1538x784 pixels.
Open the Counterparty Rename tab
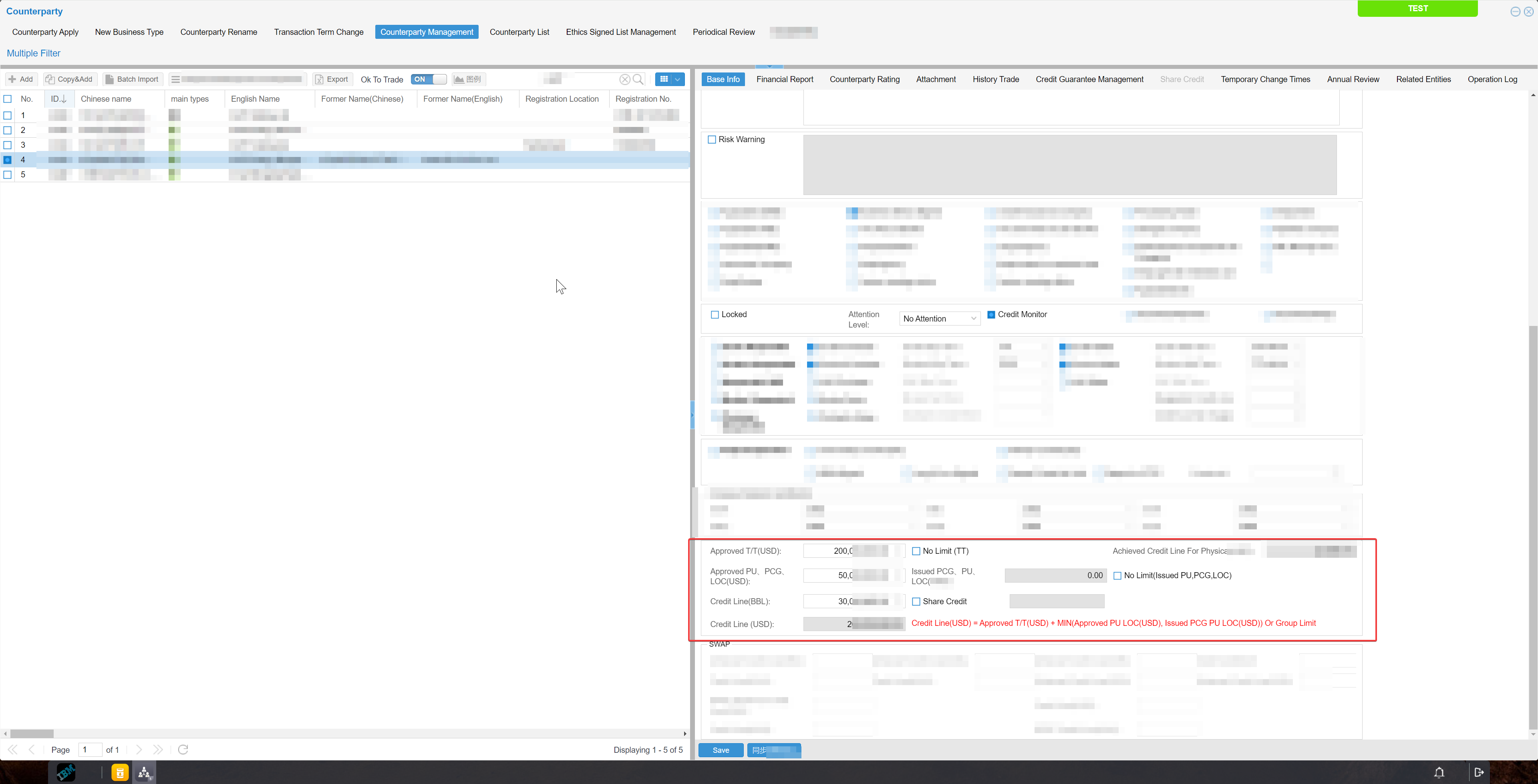(219, 32)
